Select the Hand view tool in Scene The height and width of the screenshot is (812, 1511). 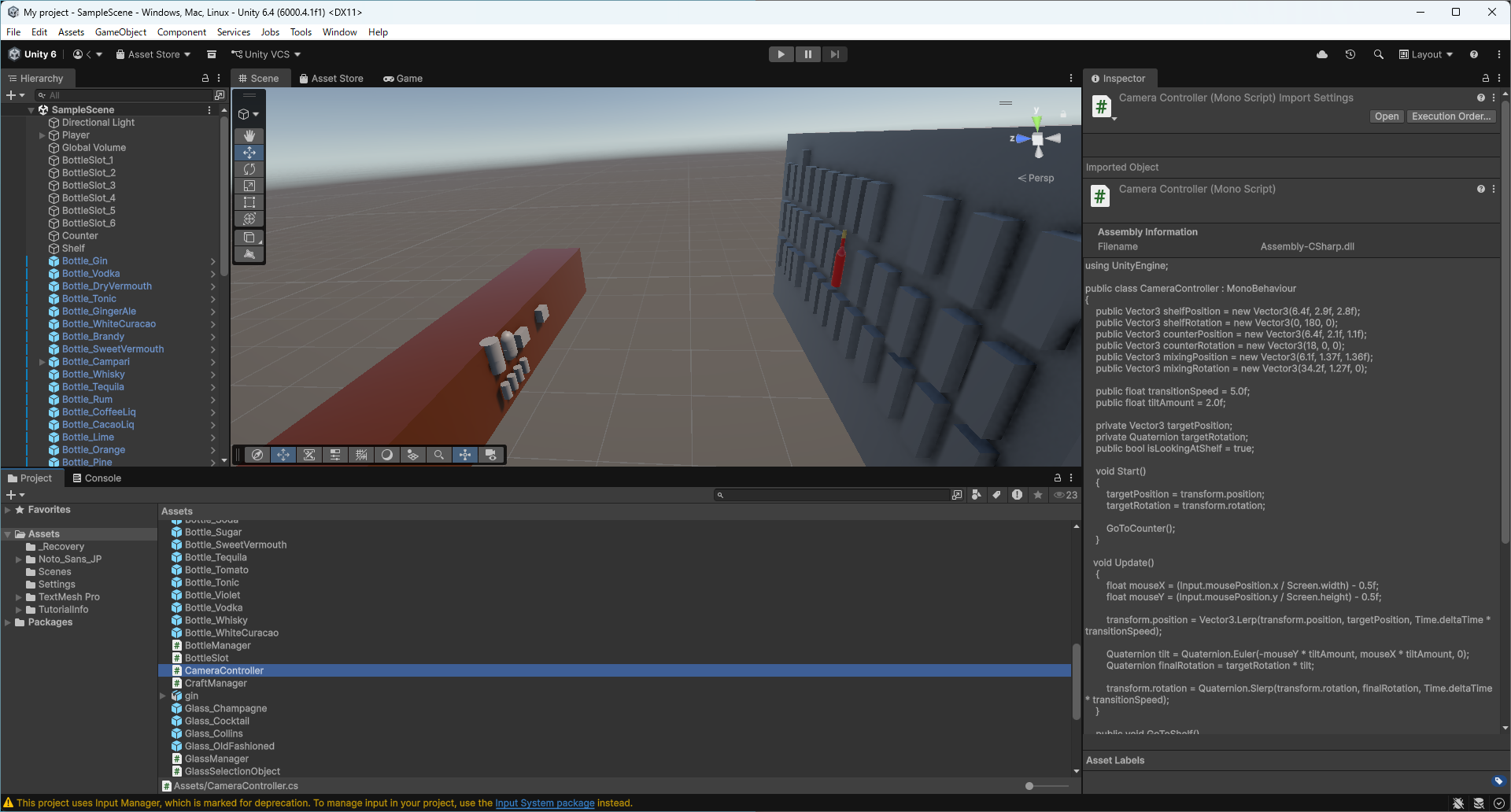pos(249,136)
